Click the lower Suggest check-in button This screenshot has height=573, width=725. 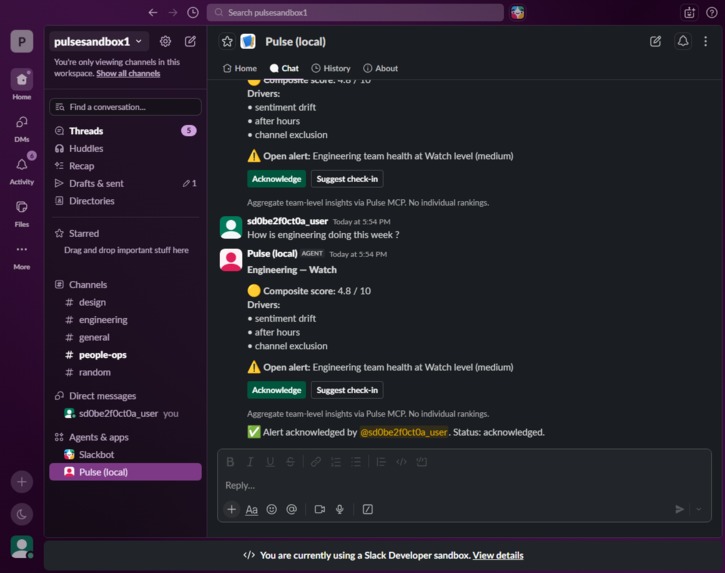347,390
